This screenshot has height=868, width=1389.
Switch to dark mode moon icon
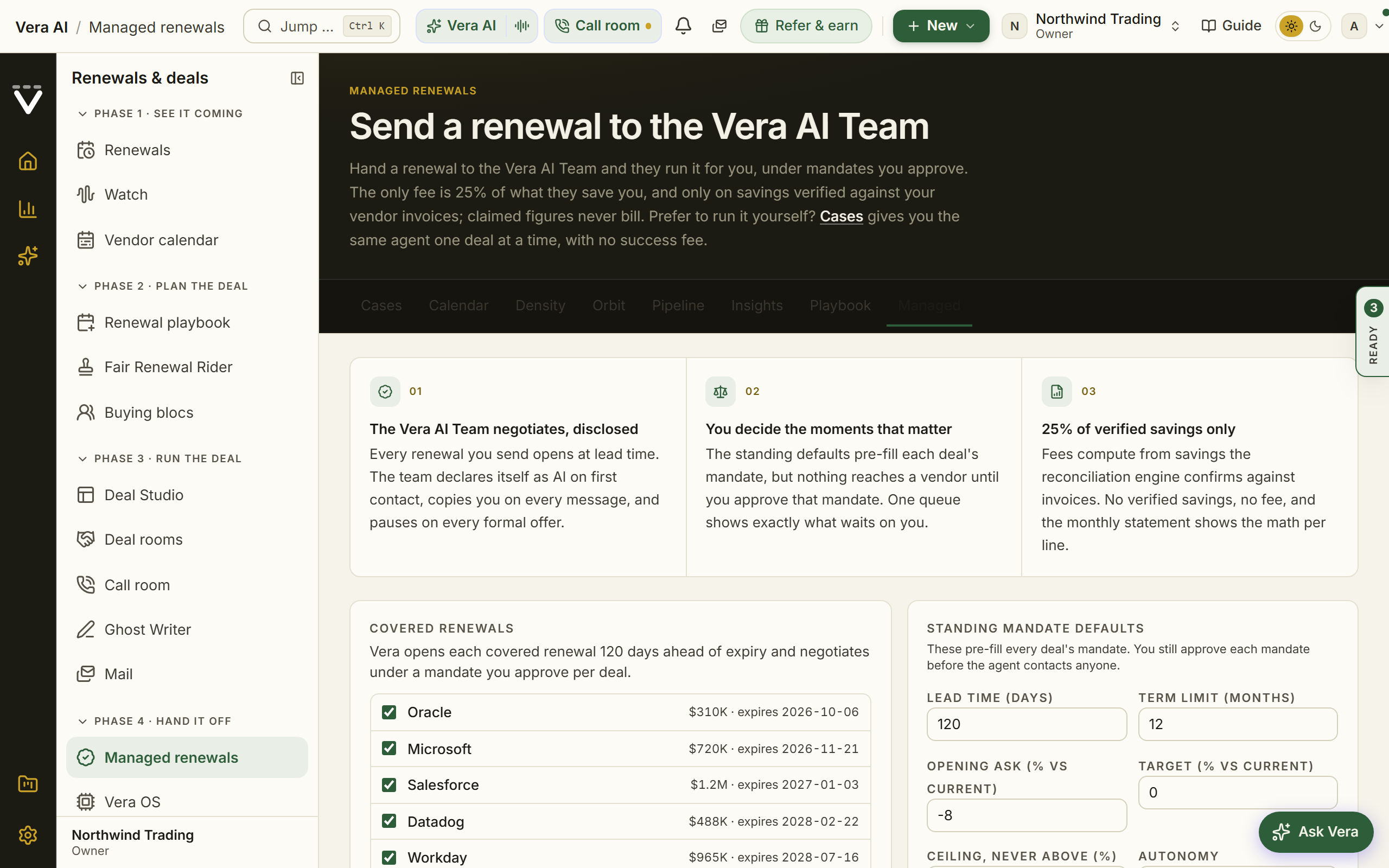pos(1316,26)
